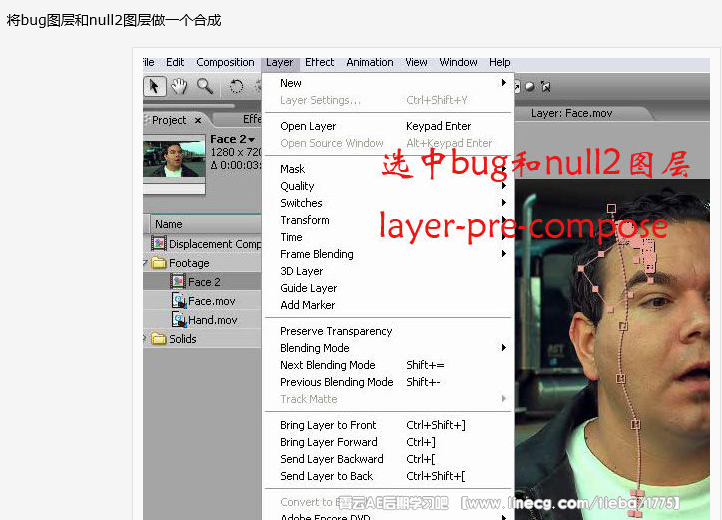Click the Solids folder icon
The width and height of the screenshot is (722, 520).
[159, 339]
